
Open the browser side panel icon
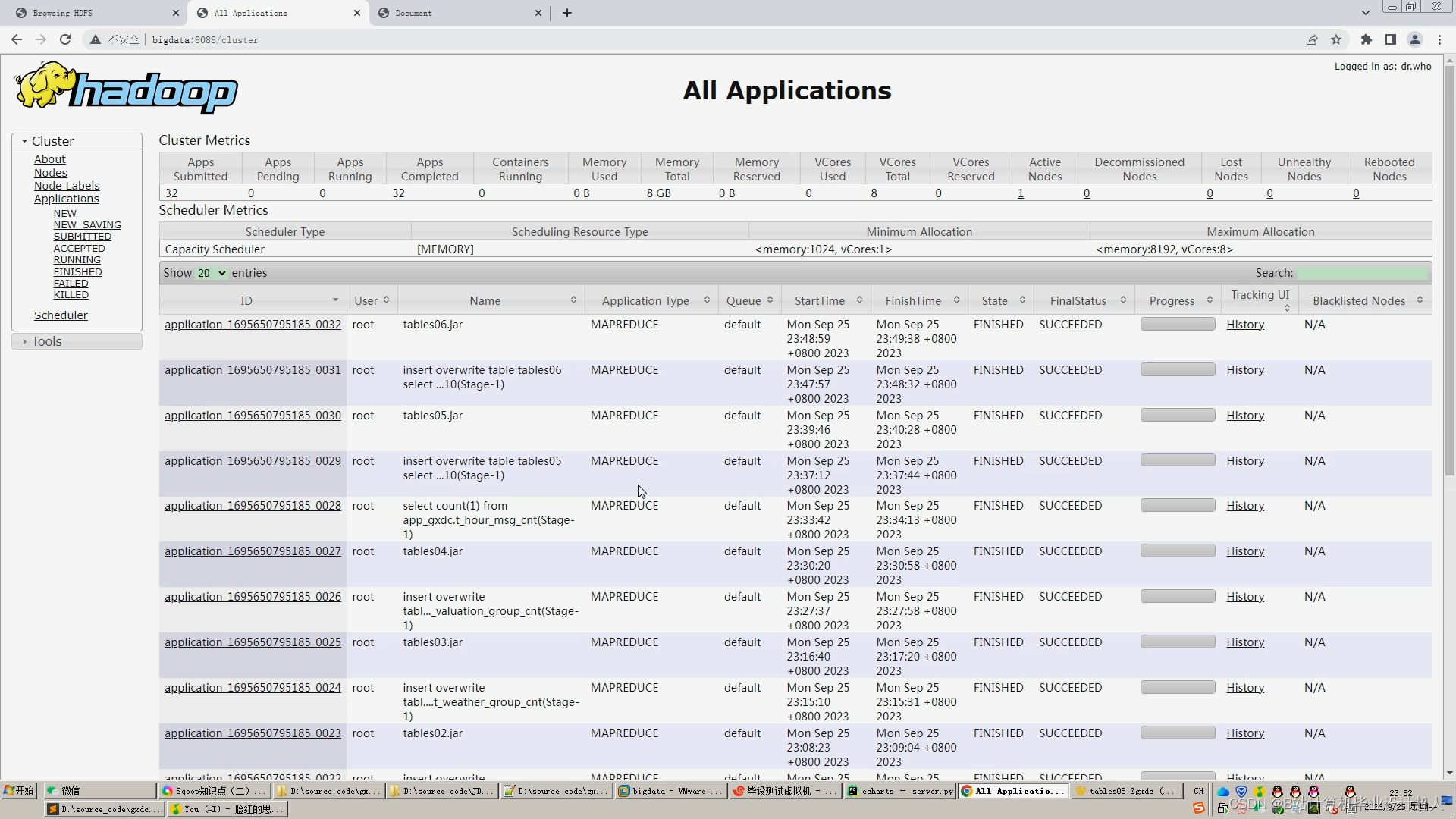[1391, 39]
